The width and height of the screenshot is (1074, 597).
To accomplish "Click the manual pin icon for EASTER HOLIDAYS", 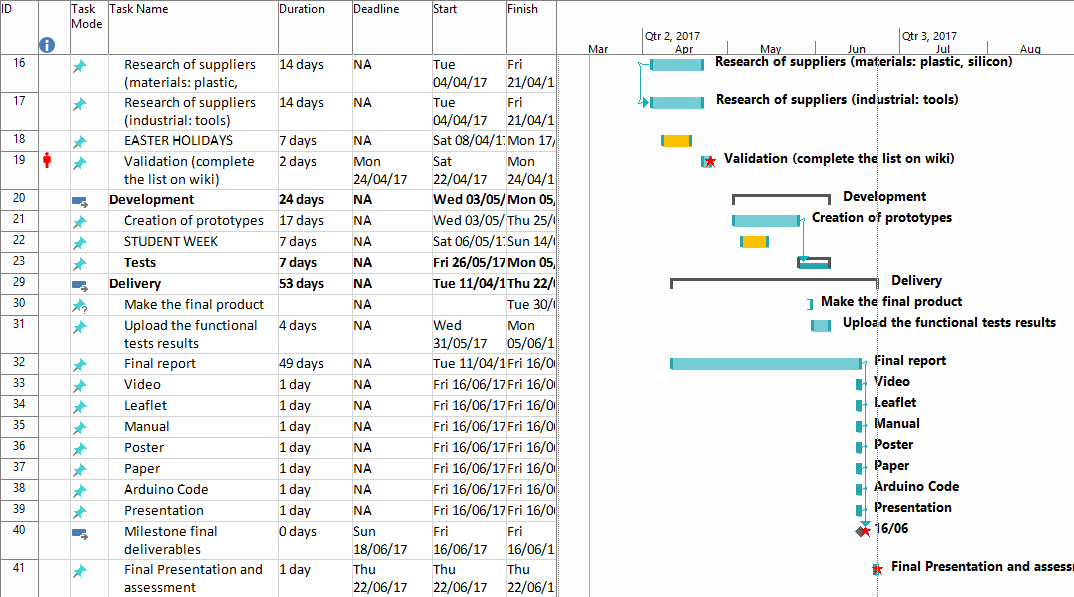I will click(80, 141).
